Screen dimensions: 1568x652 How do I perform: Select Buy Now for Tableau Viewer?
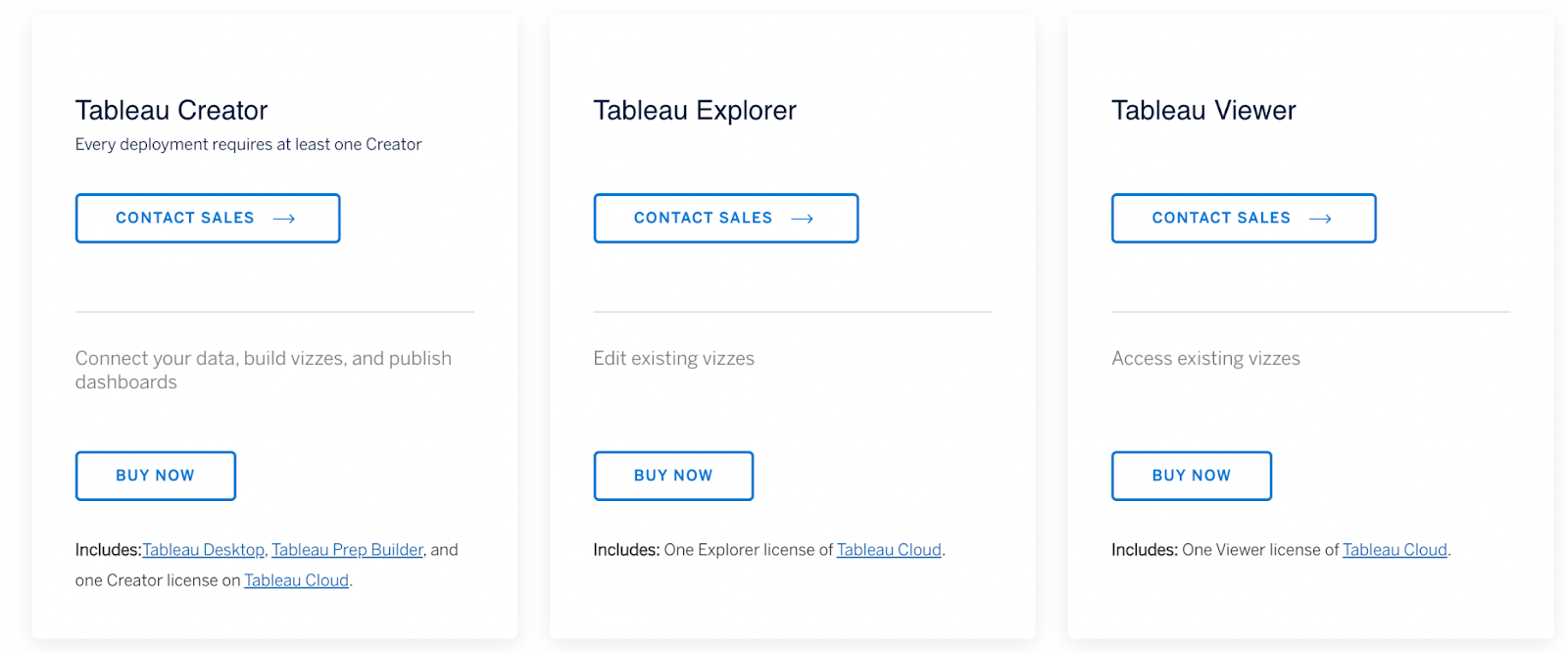[1191, 476]
